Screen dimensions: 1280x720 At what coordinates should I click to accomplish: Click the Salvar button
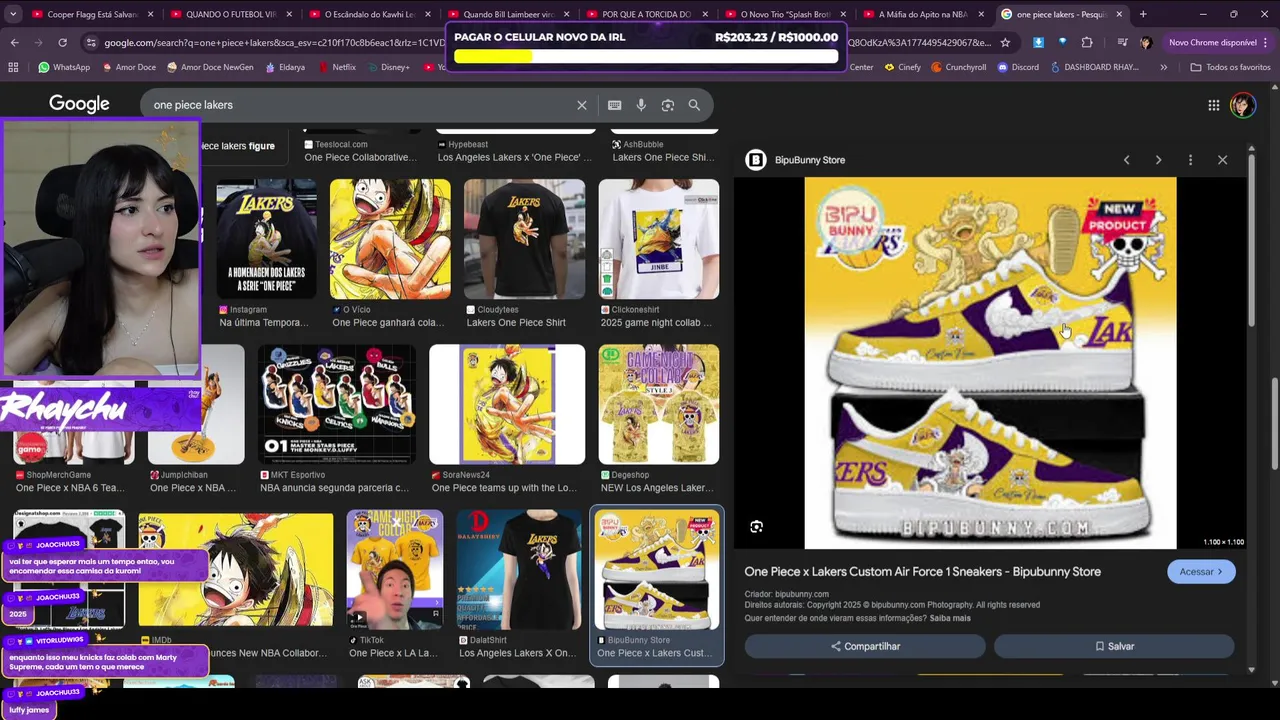[x=1114, y=646]
